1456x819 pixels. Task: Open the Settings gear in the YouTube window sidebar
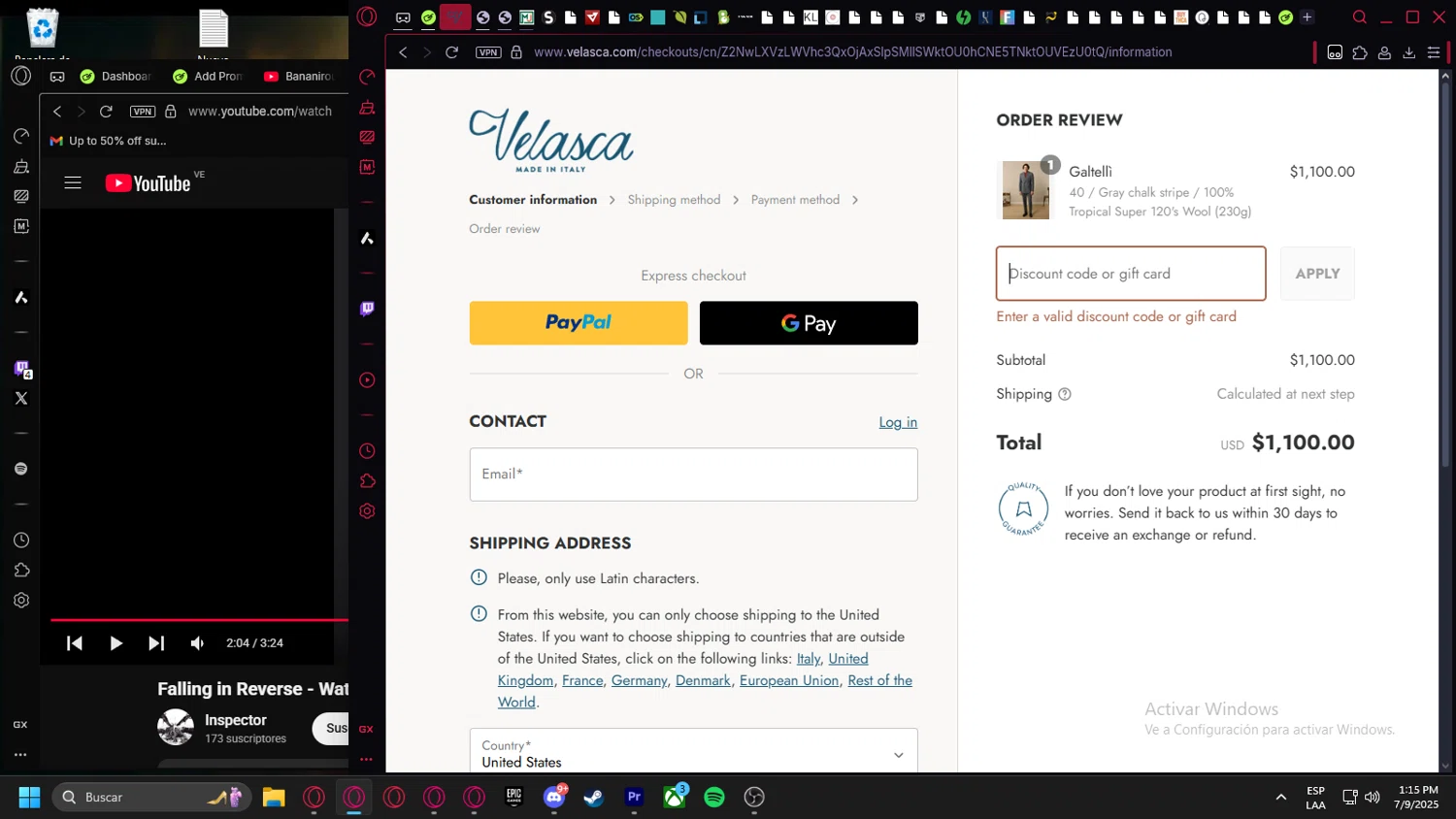point(21,601)
